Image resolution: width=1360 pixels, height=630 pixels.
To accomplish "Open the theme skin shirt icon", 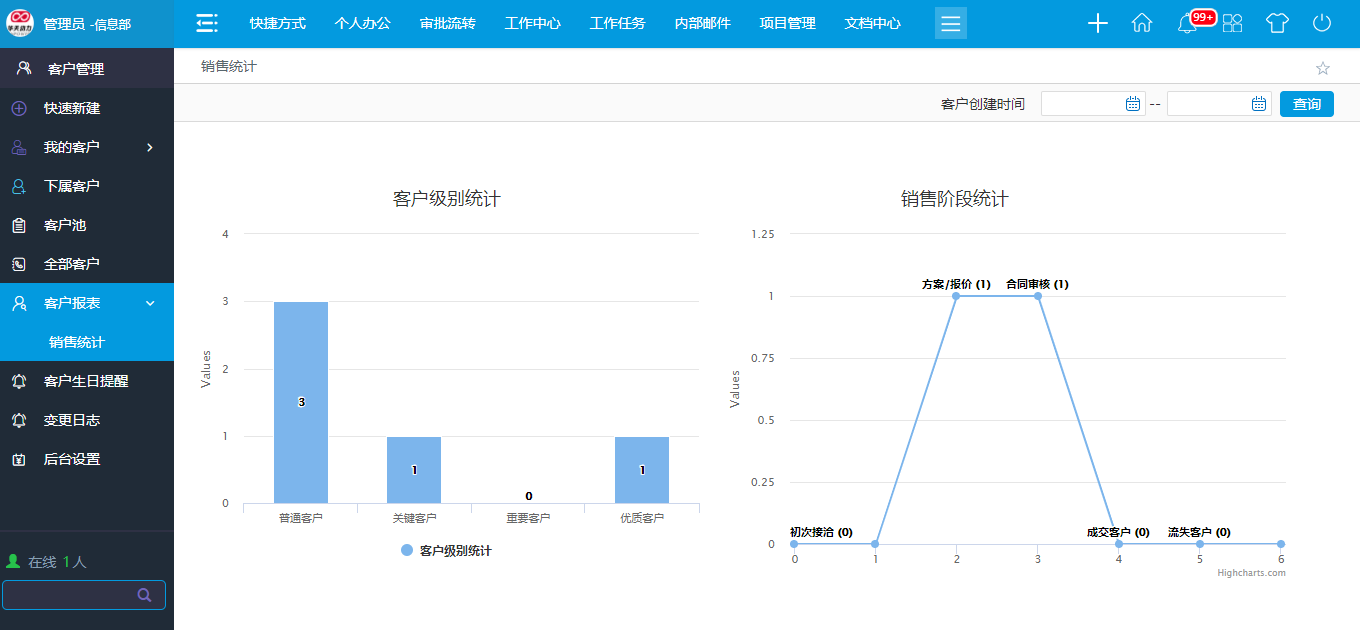I will tap(1277, 24).
